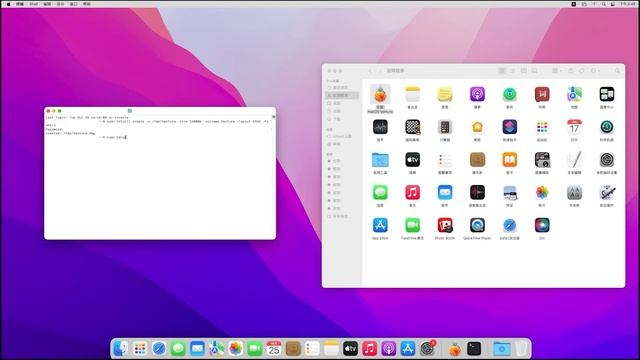Image resolution: width=640 pixels, height=360 pixels.
Task: Select the Stickies app icon in Finder
Action: [445, 94]
